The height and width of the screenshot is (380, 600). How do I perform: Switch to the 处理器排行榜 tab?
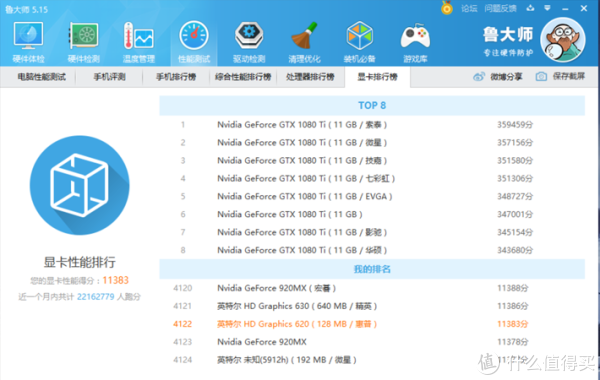[310, 77]
